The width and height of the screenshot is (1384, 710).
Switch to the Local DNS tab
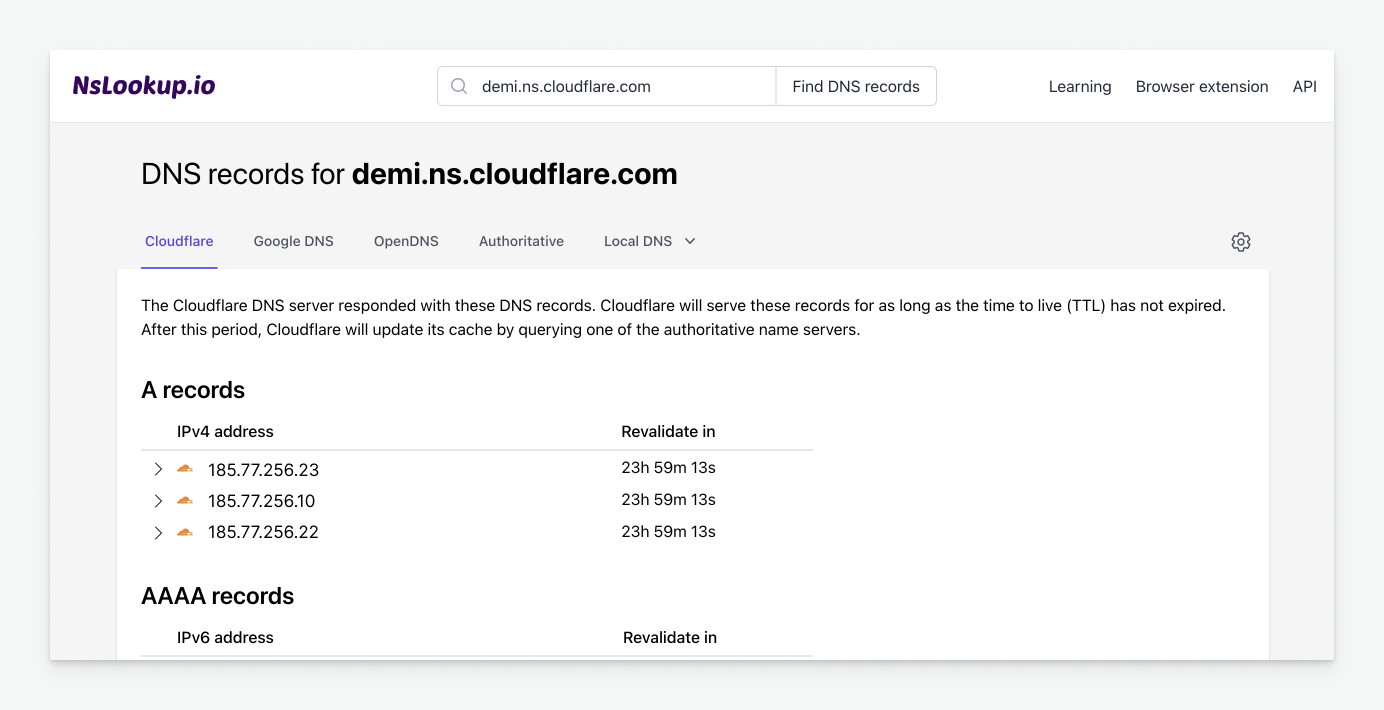coord(638,241)
